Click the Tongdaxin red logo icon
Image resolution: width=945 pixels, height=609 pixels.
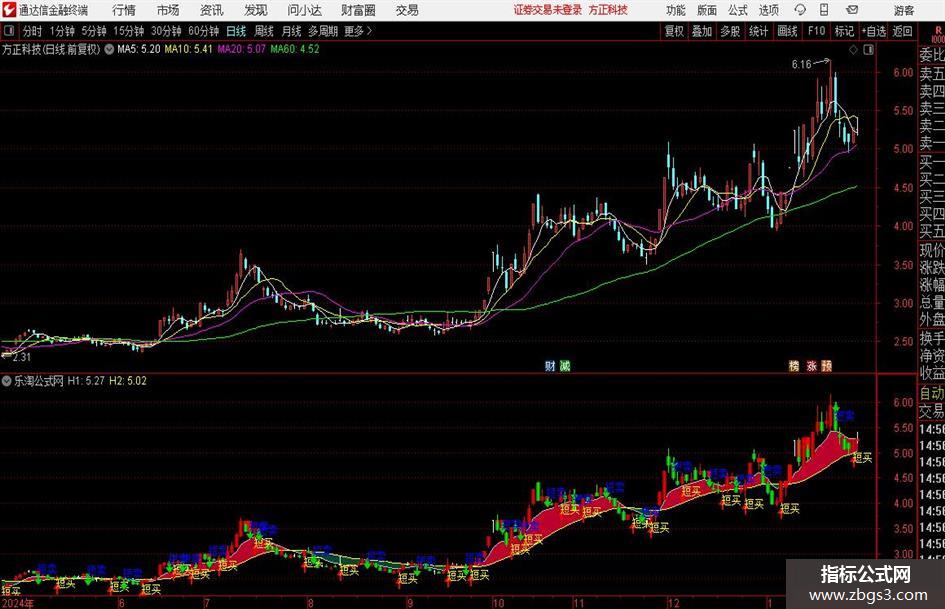tap(9, 10)
